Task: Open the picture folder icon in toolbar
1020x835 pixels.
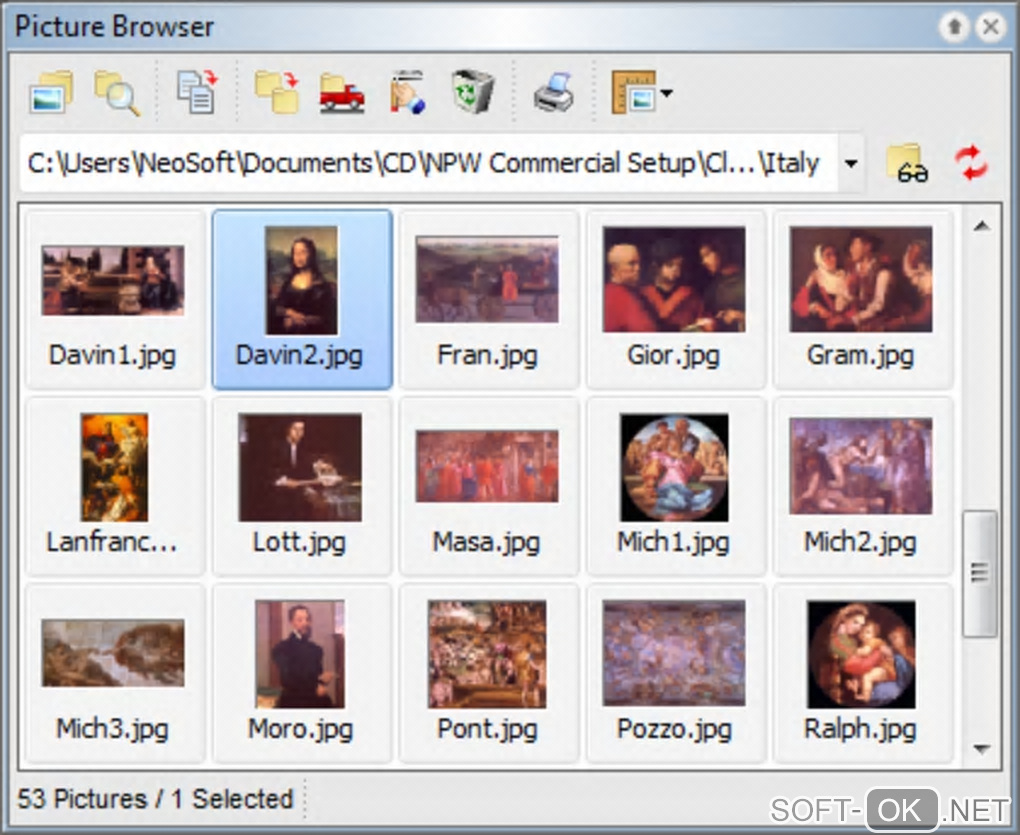Action: point(51,92)
